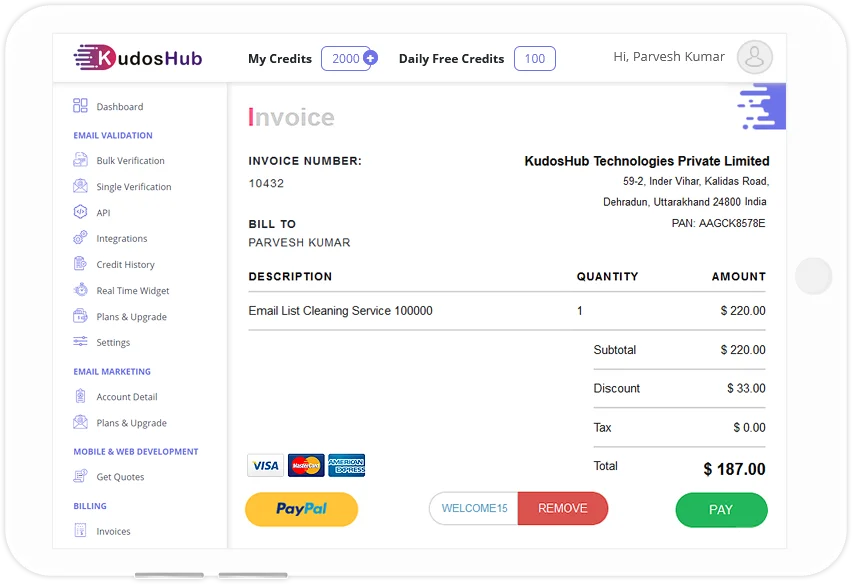The image size is (853, 585).
Task: Open Integrations in the sidebar
Action: (122, 238)
